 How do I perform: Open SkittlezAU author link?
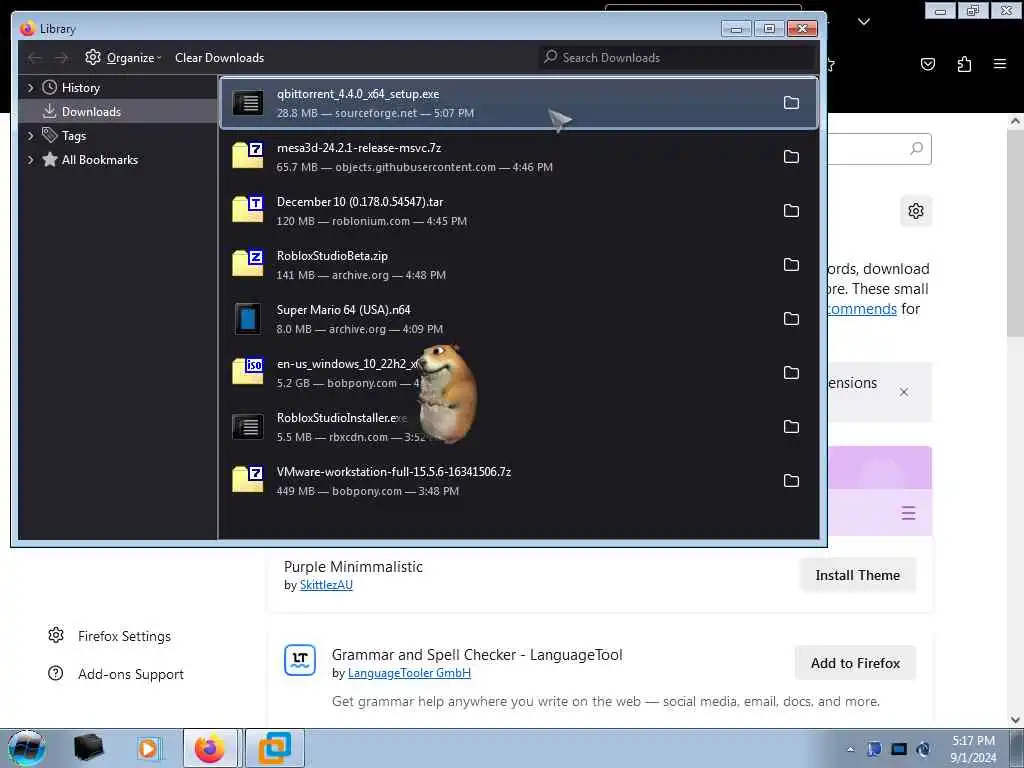point(326,585)
